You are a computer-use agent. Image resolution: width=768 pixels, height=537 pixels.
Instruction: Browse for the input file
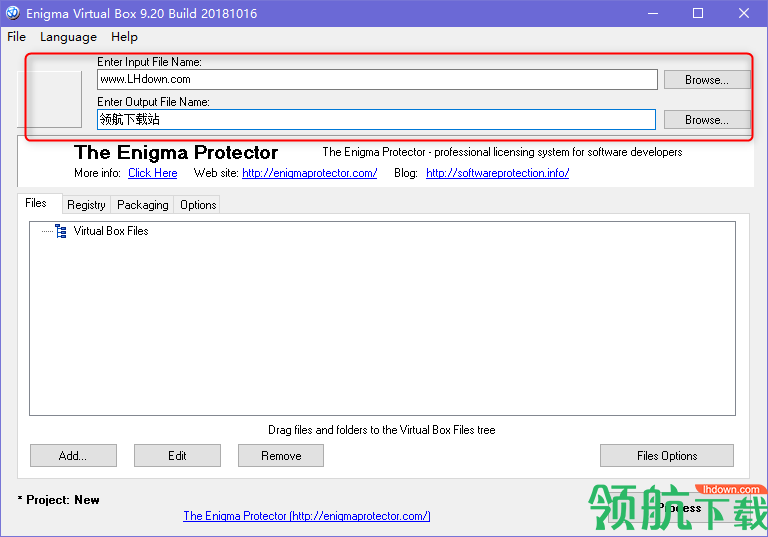pyautogui.click(x=706, y=80)
